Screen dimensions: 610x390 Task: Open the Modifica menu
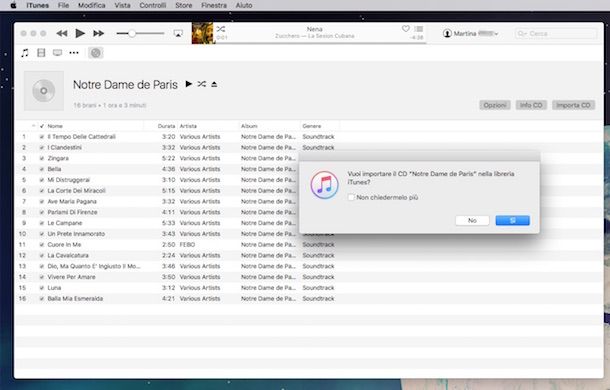click(92, 5)
